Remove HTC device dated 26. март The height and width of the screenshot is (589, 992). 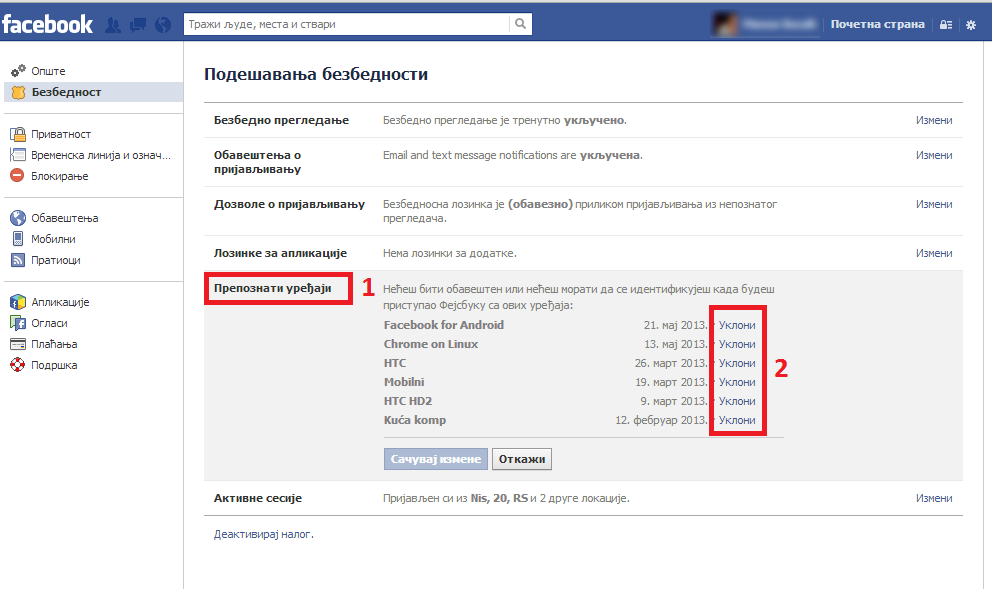737,363
